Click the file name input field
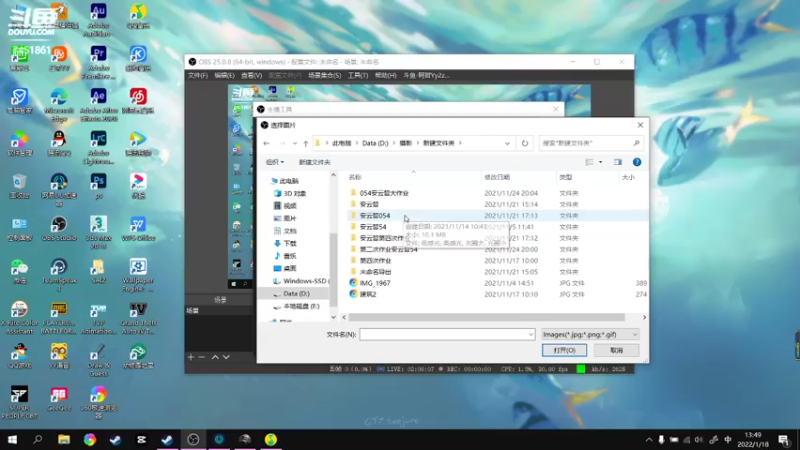 coord(447,335)
